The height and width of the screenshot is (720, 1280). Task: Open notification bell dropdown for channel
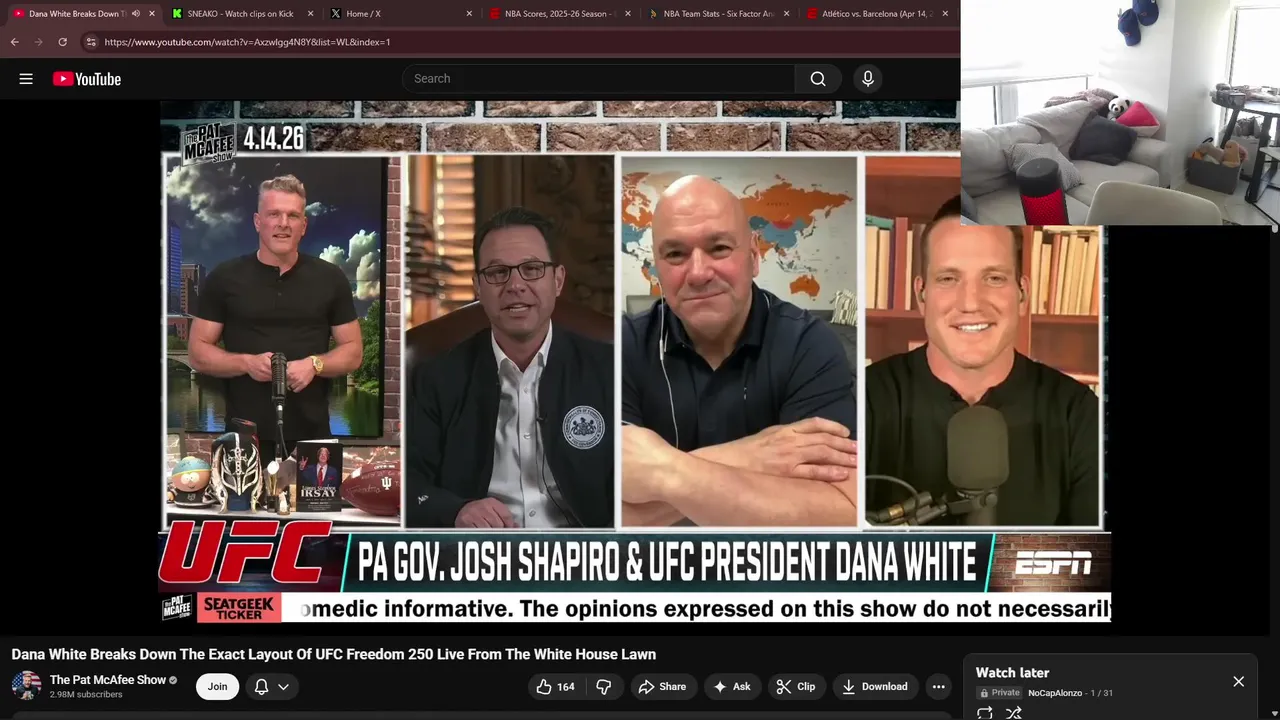(x=271, y=686)
